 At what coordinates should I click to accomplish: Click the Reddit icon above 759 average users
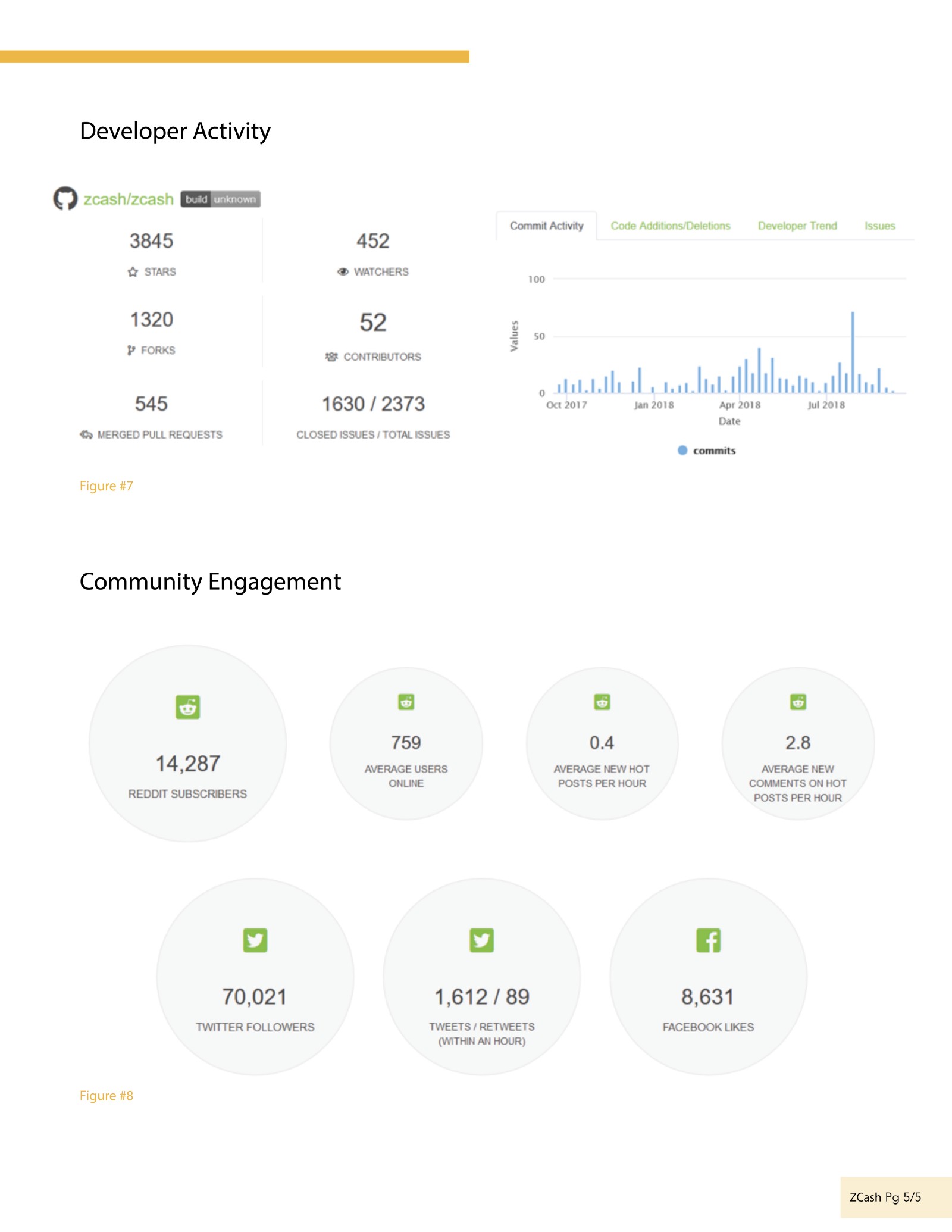406,702
